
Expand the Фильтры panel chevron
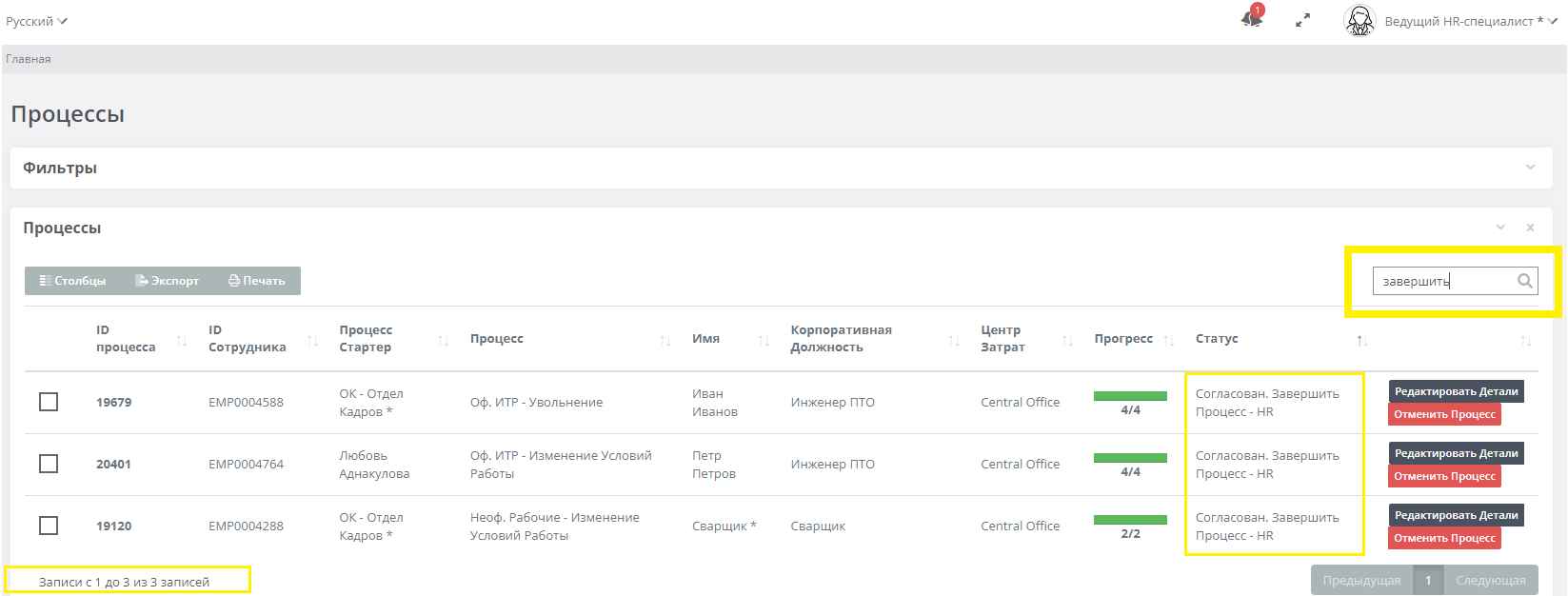tap(1530, 168)
